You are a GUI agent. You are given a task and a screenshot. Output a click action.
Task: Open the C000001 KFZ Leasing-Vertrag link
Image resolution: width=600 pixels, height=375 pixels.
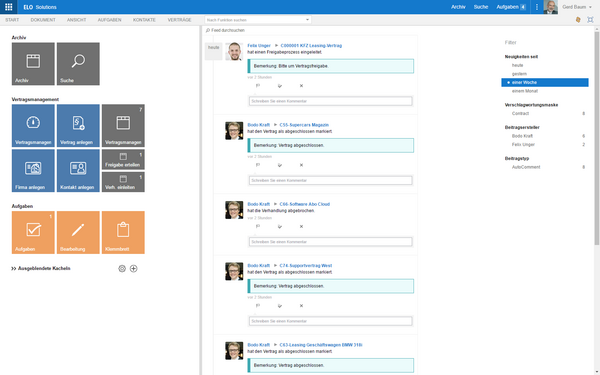coord(311,46)
